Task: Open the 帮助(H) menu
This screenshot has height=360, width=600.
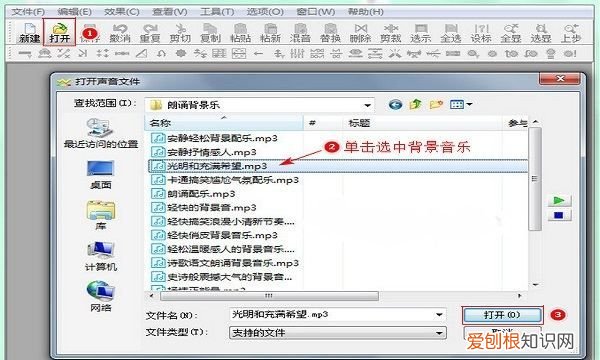Action: (x=365, y=12)
